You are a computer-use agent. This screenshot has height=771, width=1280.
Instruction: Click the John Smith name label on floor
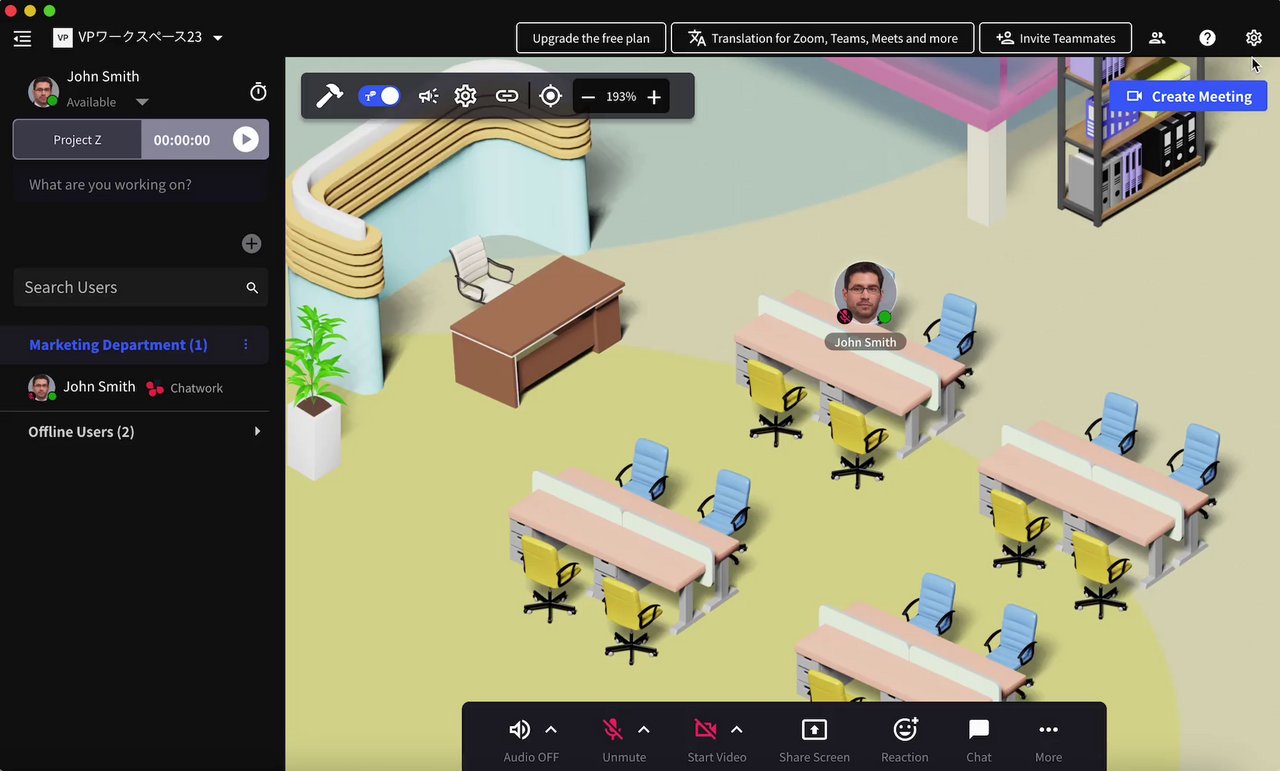click(x=865, y=342)
